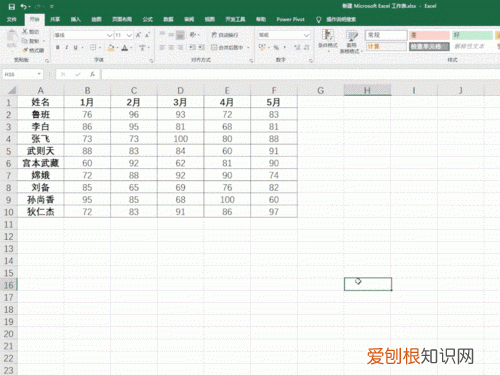Toggle Bottom Align
The image size is (500, 375).
coord(180,35)
